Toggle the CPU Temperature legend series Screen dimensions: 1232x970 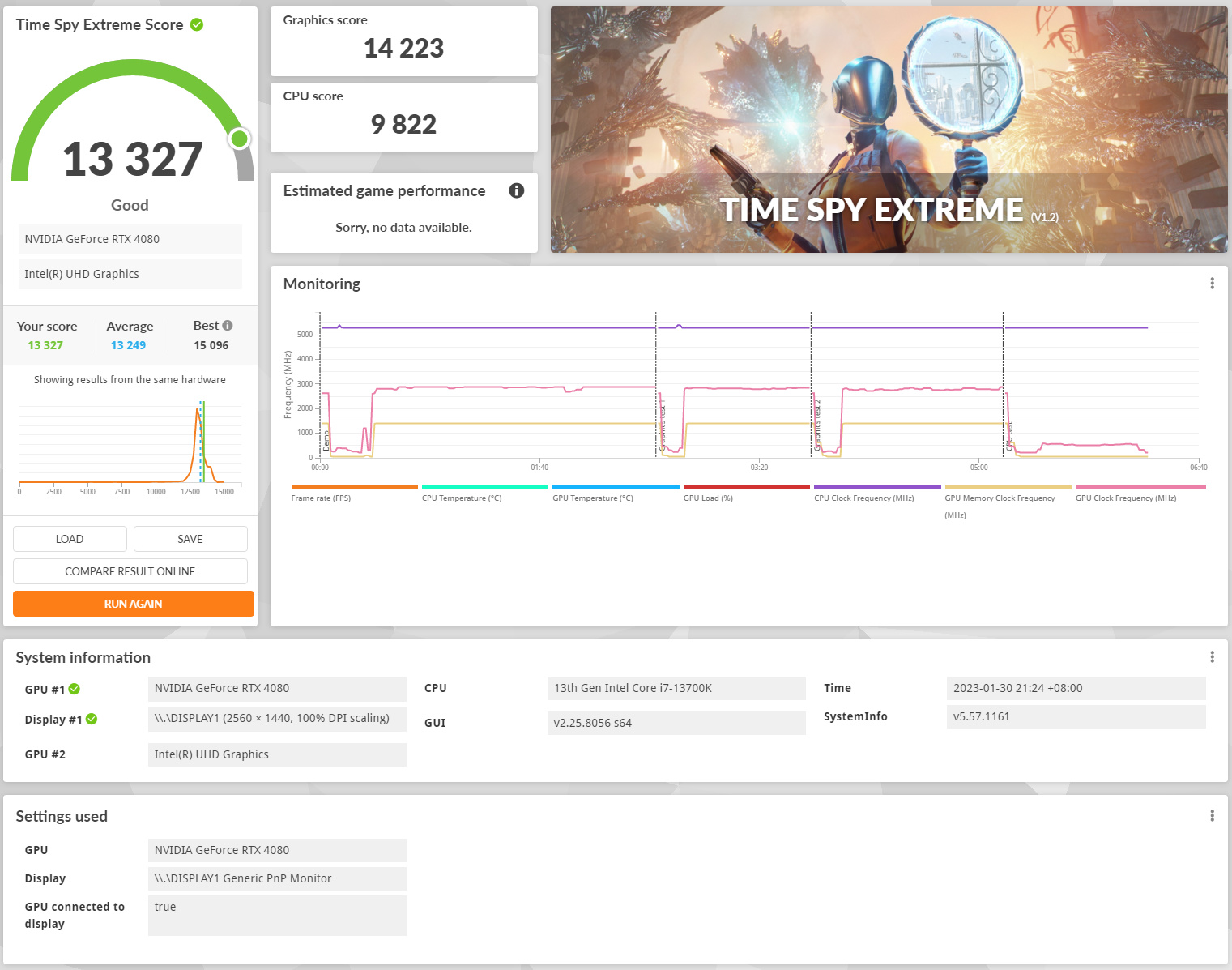pos(485,494)
